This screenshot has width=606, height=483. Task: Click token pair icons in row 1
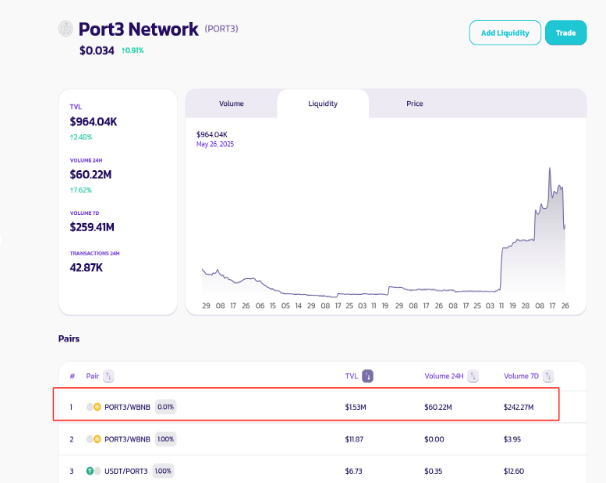[x=94, y=407]
